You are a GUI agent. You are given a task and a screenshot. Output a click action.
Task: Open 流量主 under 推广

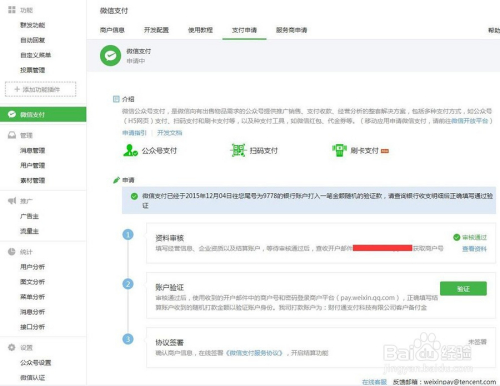pos(29,231)
